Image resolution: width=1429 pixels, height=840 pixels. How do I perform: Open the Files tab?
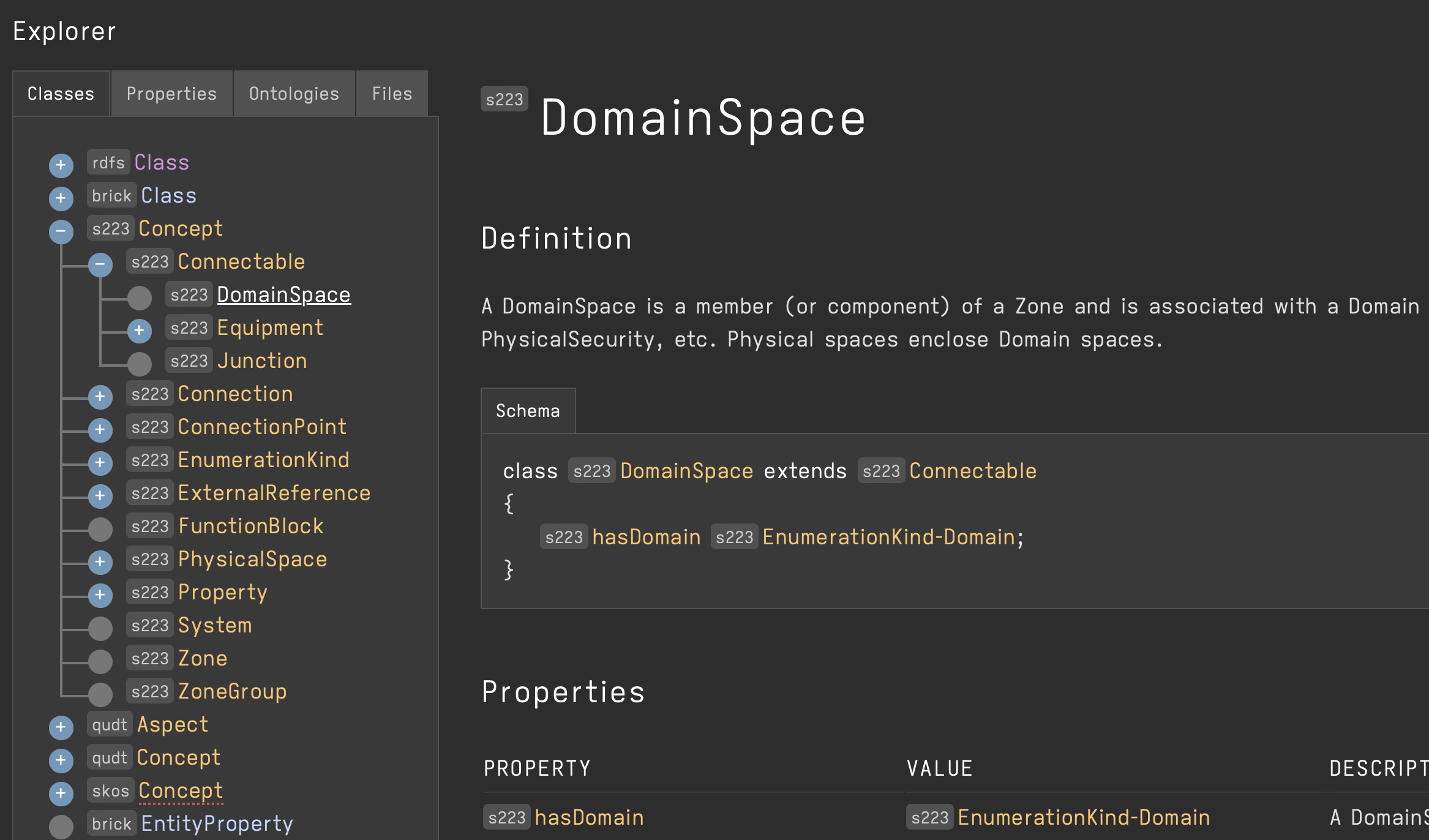(392, 94)
